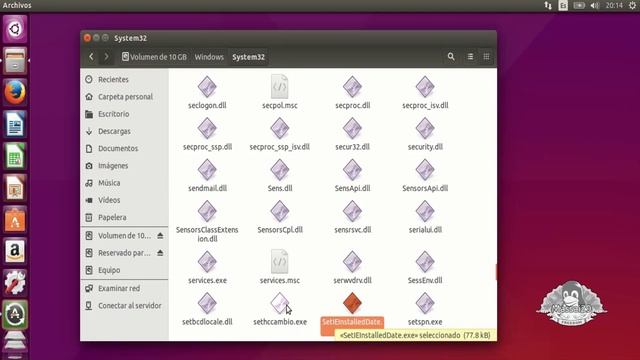Viewport: 640px width, 360px height.
Task: Open System Settings from the launcher
Action: tap(15, 282)
